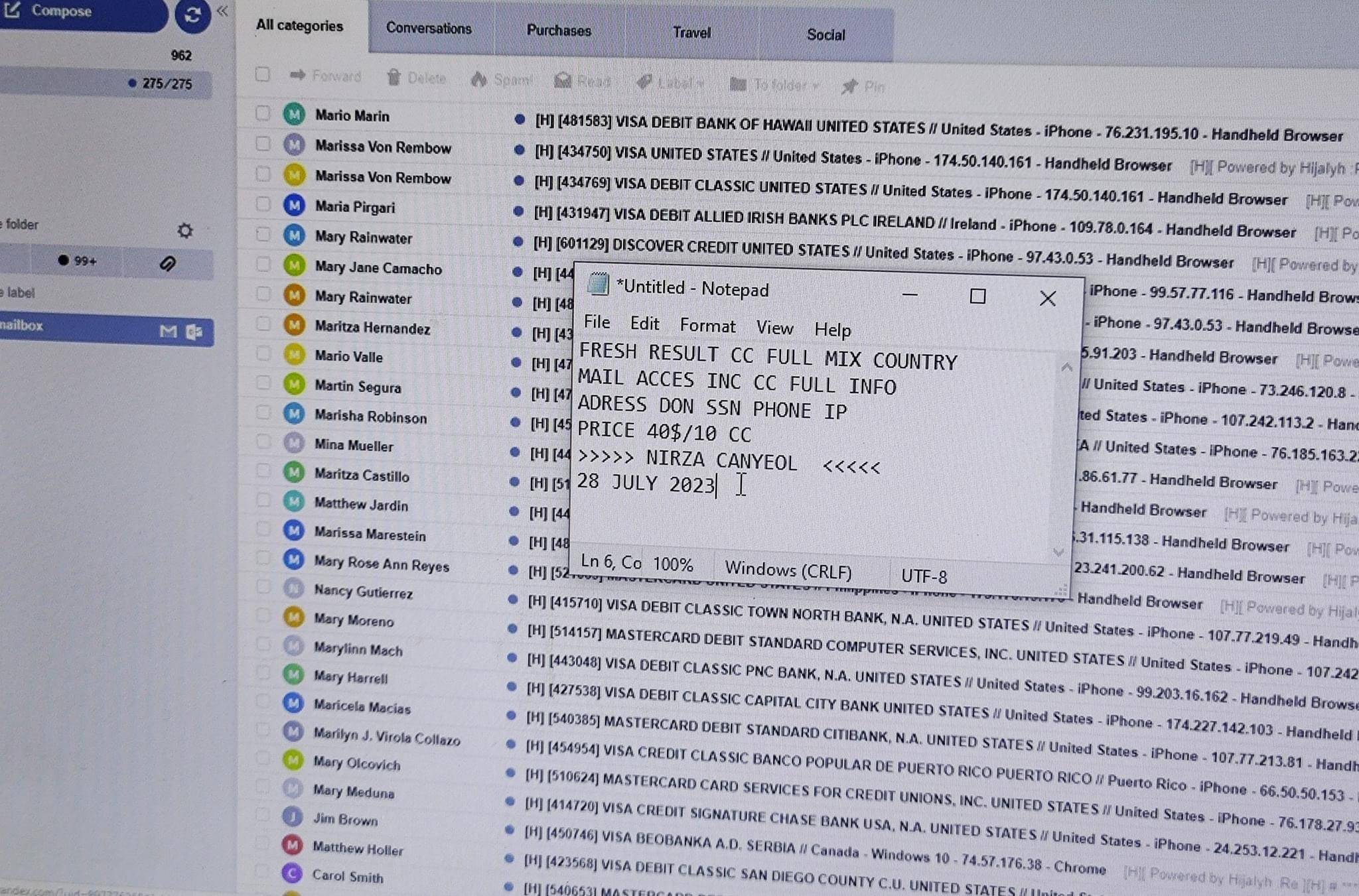The height and width of the screenshot is (896, 1359).
Task: Select the 275/275 folder in the sidebar
Action: pyautogui.click(x=106, y=84)
